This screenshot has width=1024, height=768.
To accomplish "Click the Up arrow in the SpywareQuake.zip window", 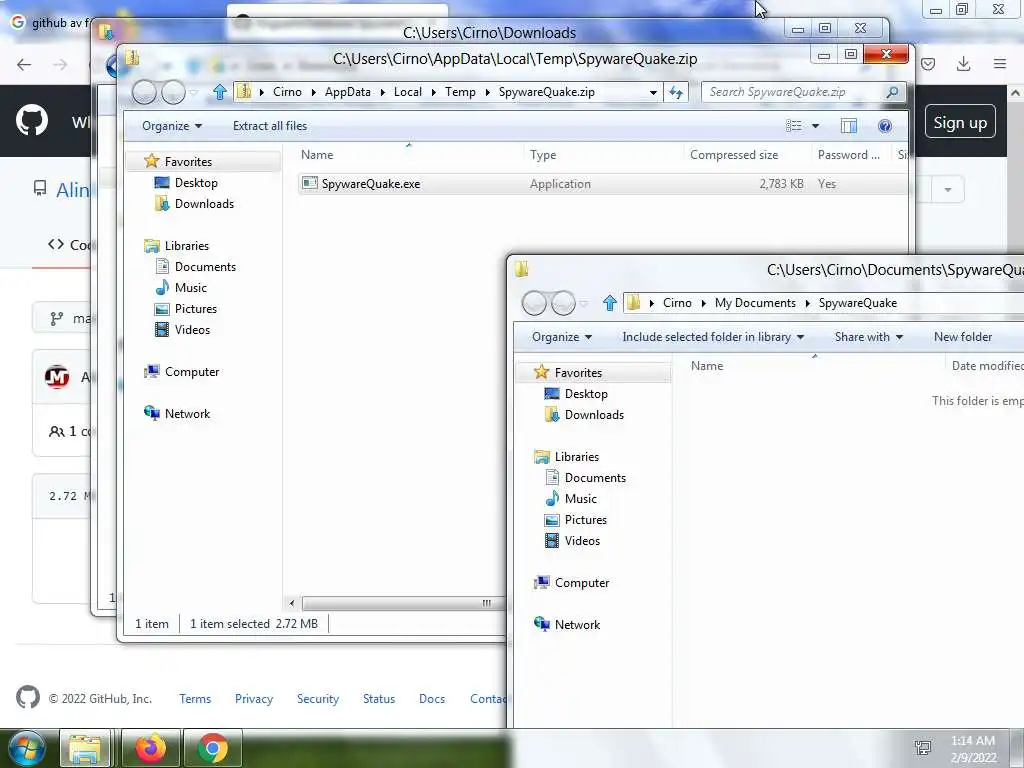I will coord(220,92).
